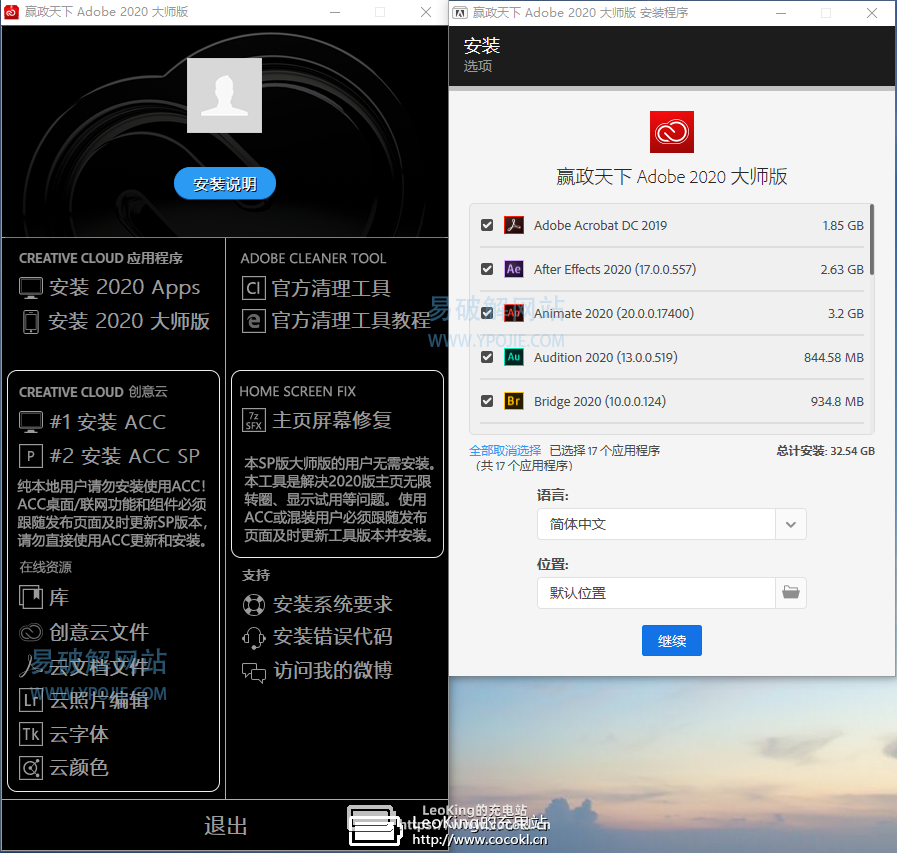Click the 继续 continue button

[x=672, y=641]
